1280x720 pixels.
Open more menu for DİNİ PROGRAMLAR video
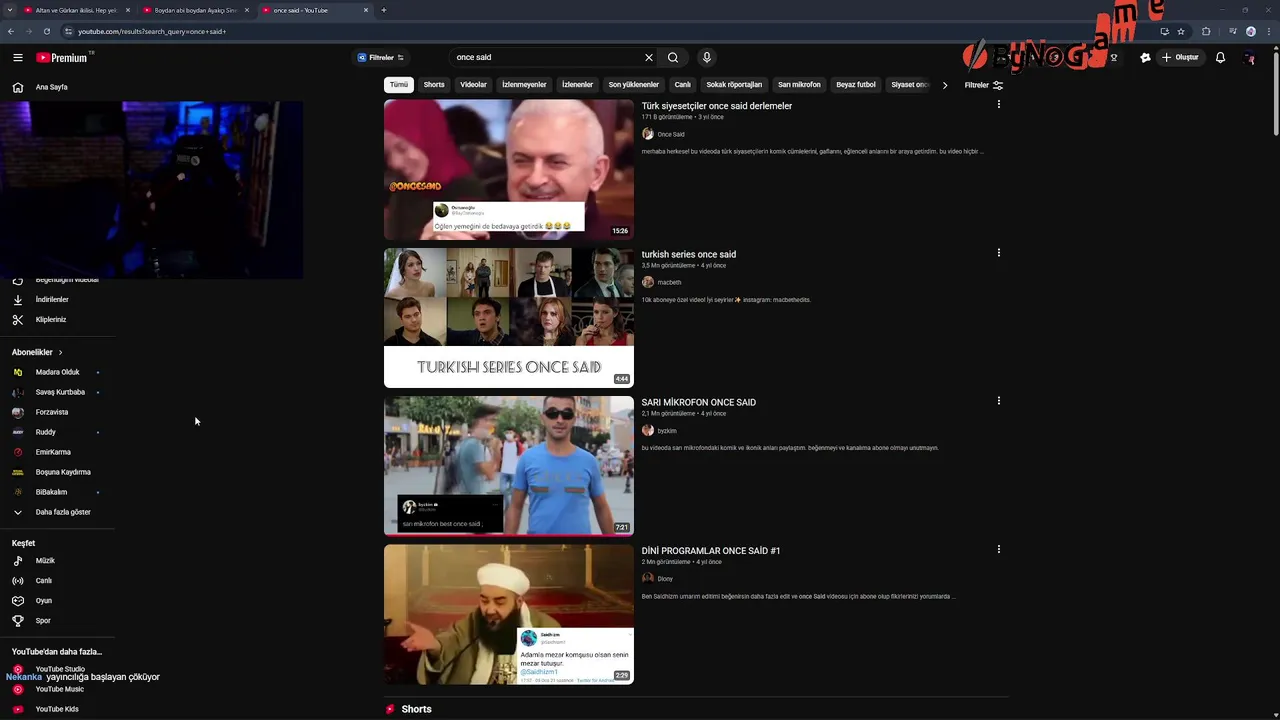point(998,549)
